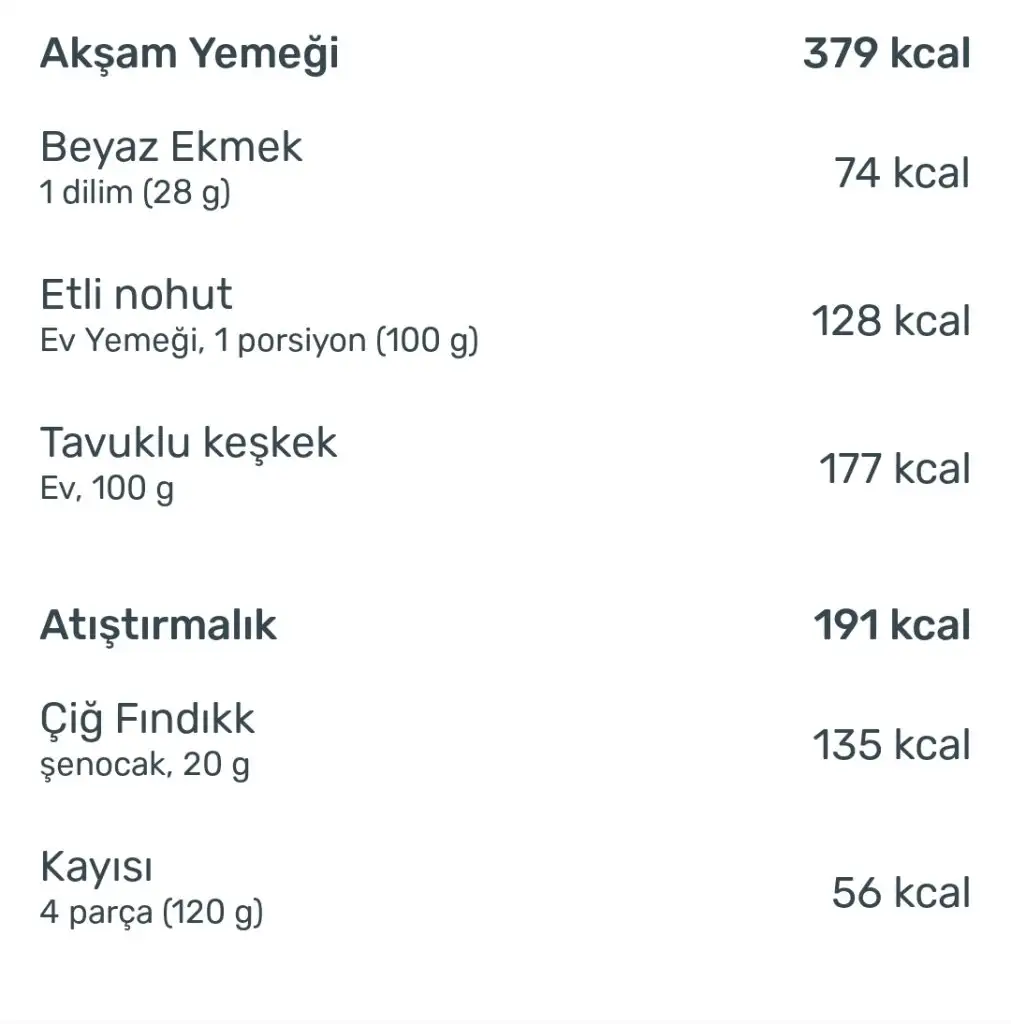Image resolution: width=1011 pixels, height=1024 pixels.
Task: Click the 74 kcal value
Action: (902, 173)
